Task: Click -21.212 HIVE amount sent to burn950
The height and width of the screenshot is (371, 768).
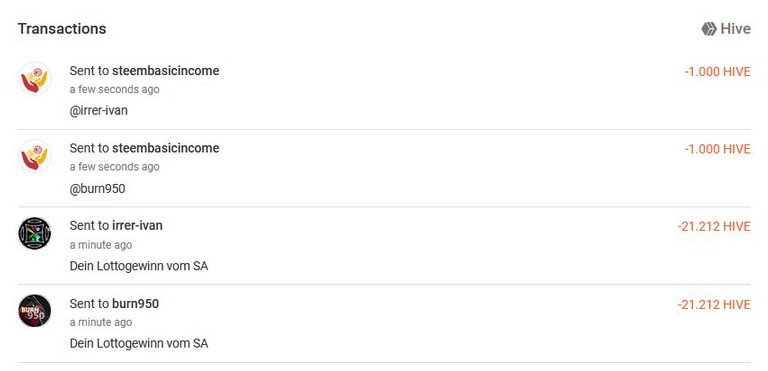Action: pyautogui.click(x=714, y=304)
